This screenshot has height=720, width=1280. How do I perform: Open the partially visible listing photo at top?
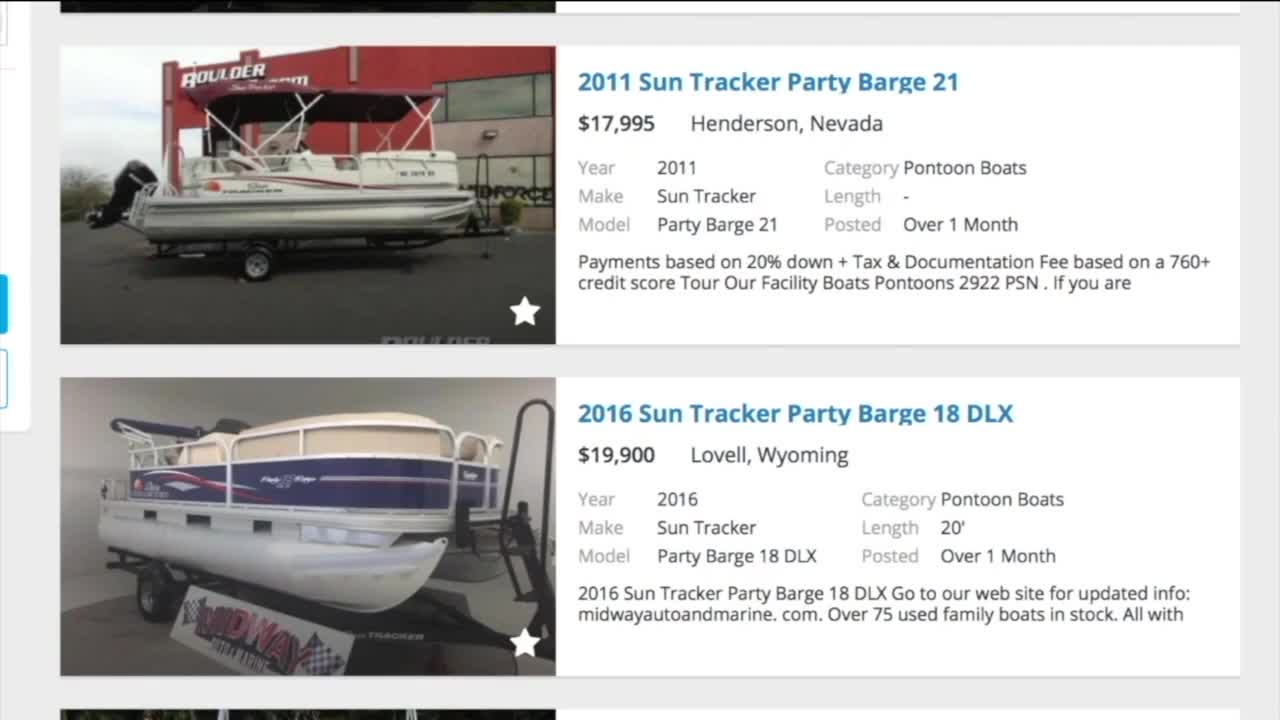point(308,6)
